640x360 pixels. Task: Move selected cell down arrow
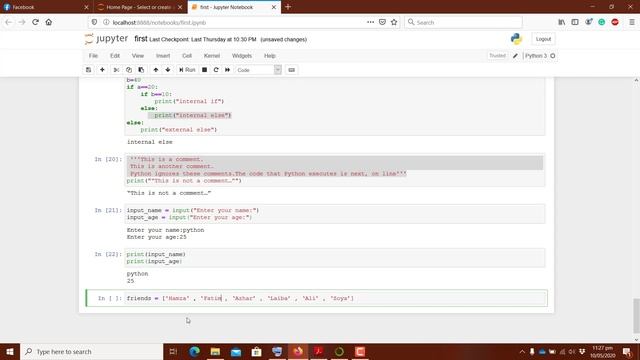168,70
